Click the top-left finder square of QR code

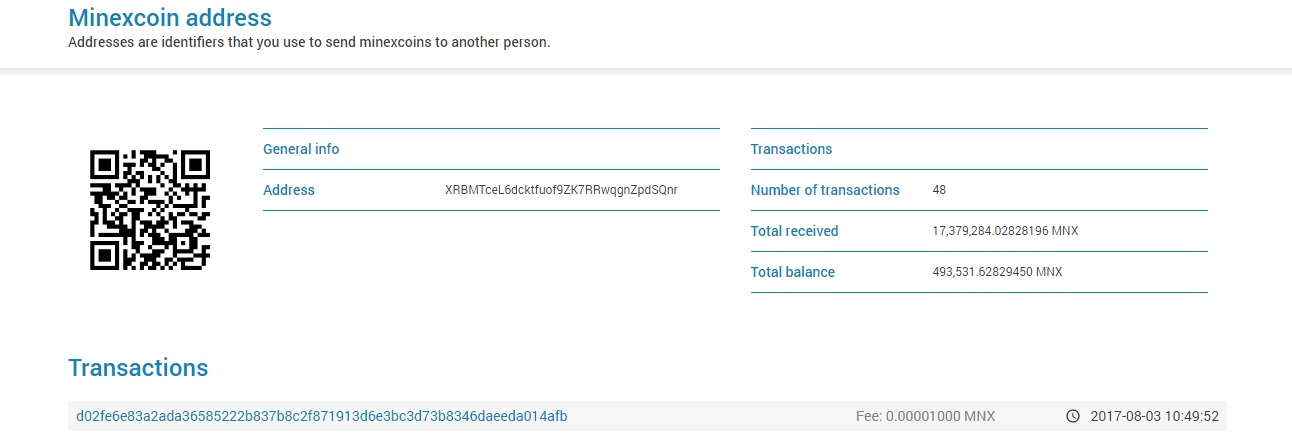(106, 166)
